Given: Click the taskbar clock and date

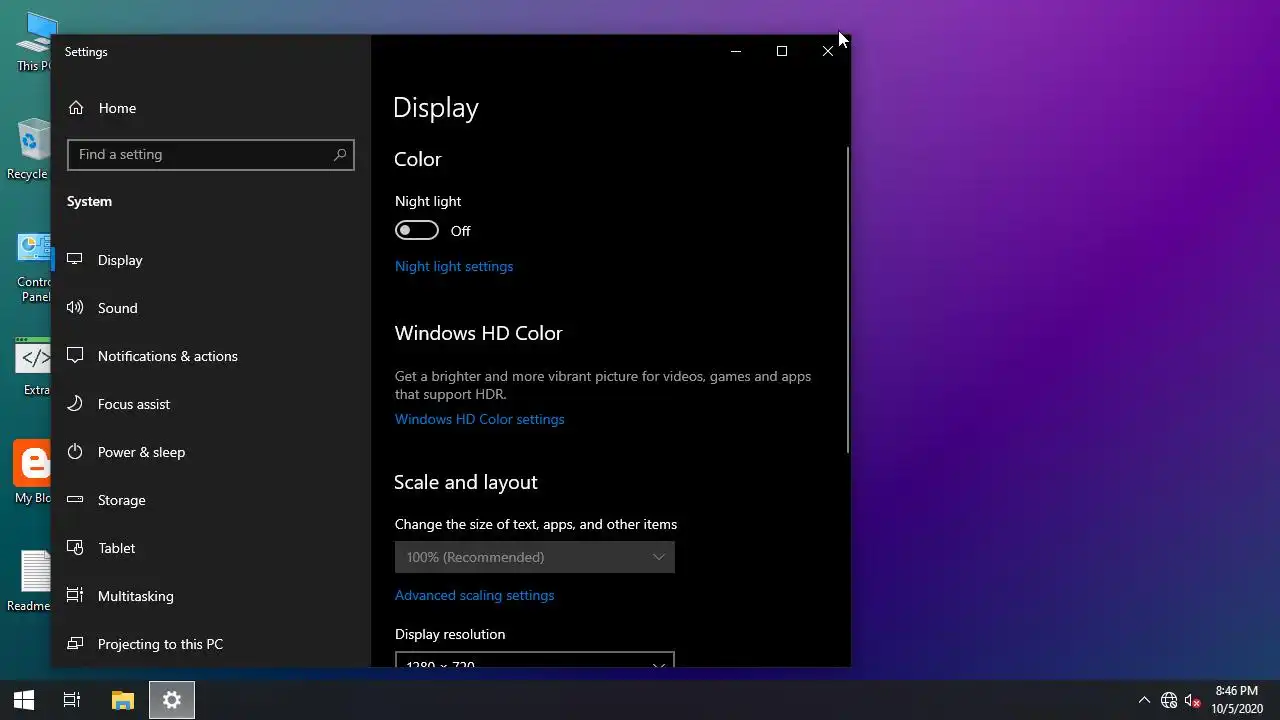Looking at the screenshot, I should [x=1236, y=700].
